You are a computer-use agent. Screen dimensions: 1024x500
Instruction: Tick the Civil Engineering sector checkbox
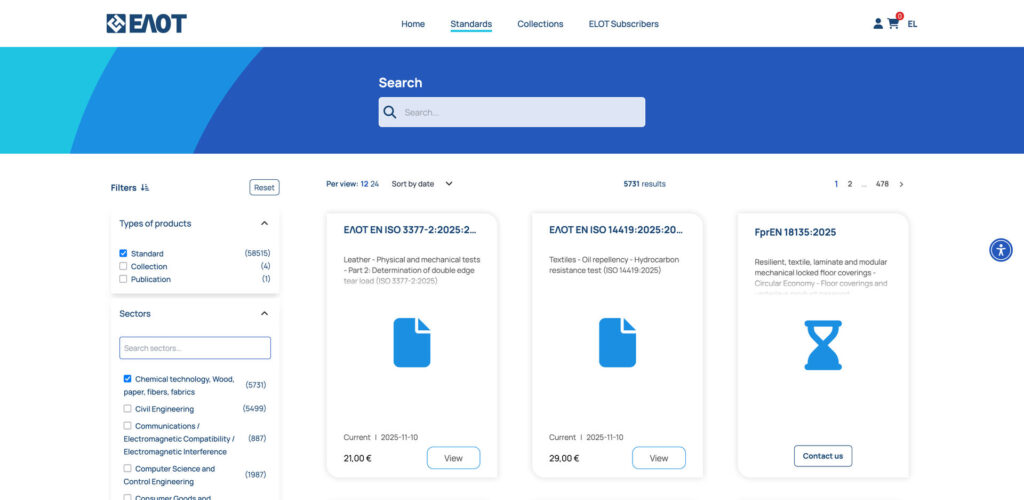(127, 409)
